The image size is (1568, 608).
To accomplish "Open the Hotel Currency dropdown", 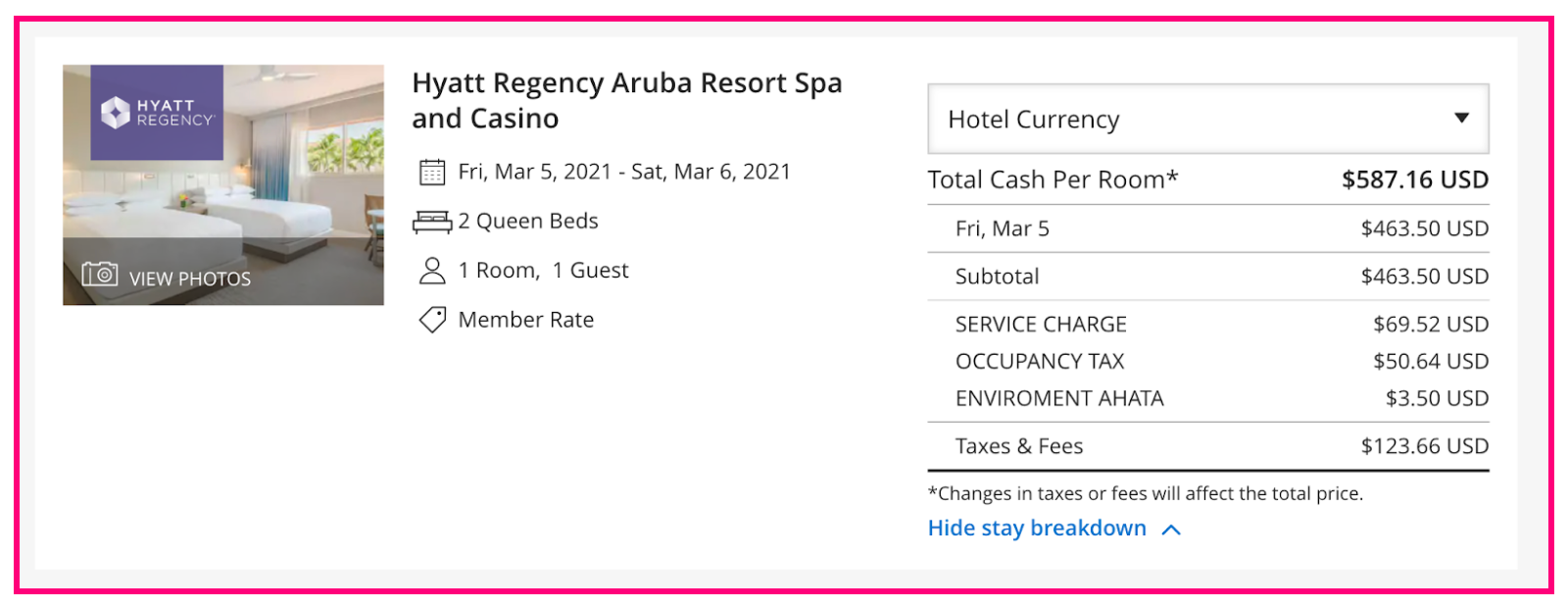I will 1208,119.
